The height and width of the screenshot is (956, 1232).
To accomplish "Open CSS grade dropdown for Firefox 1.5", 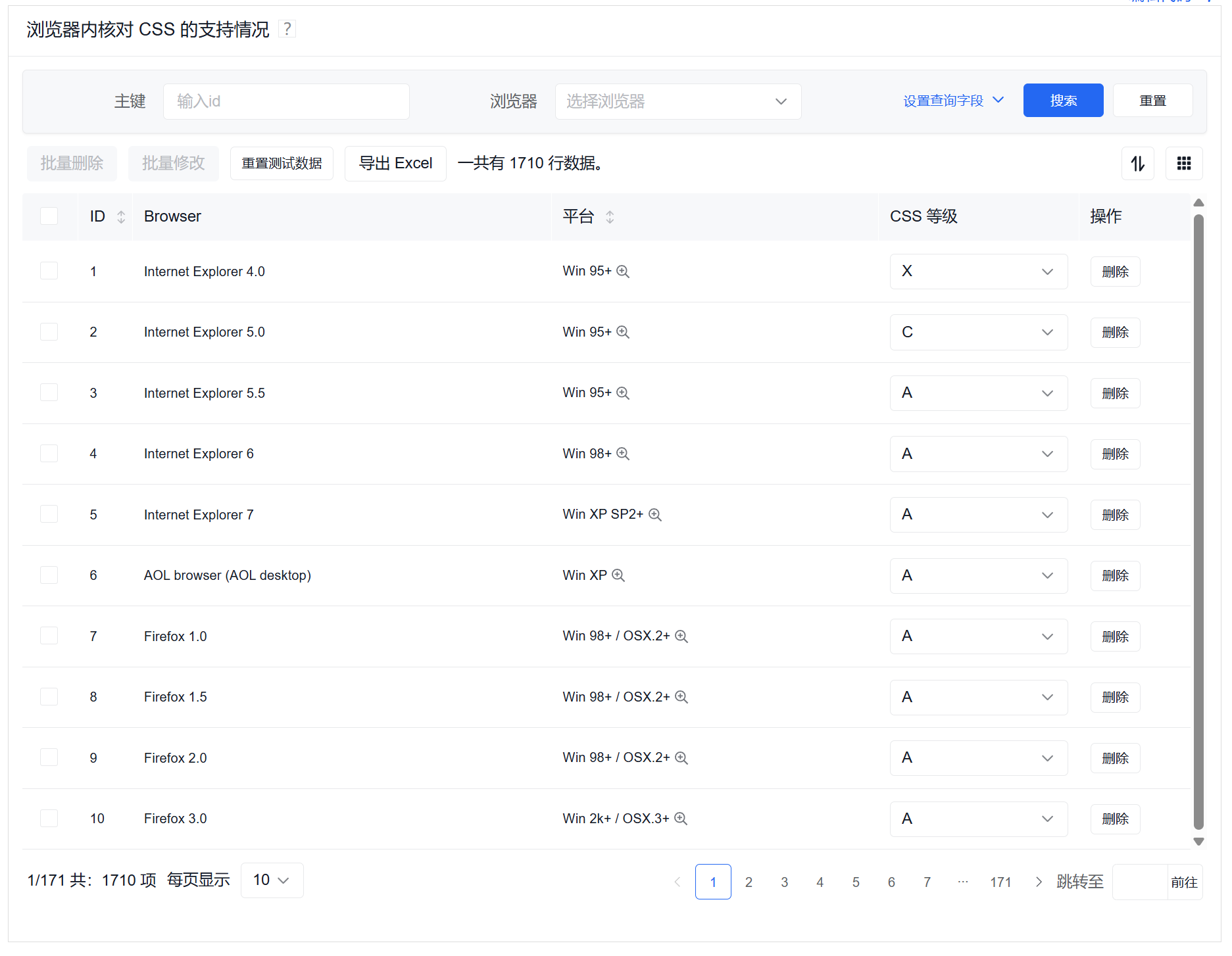I will pos(978,697).
